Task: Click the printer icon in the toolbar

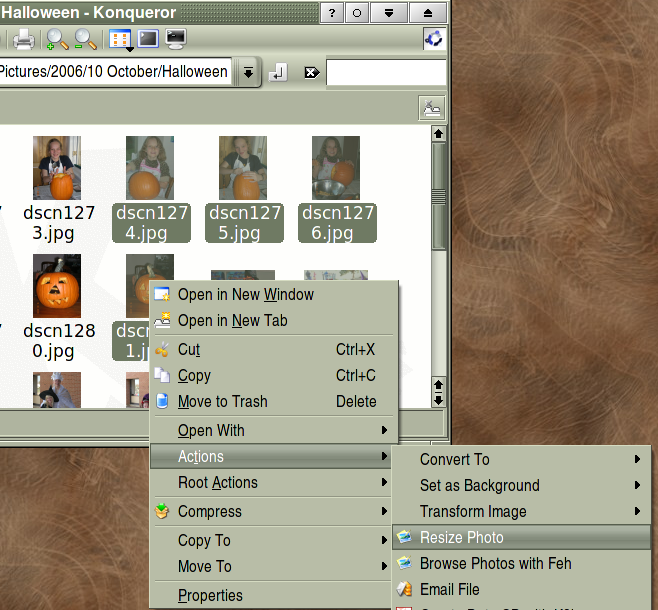Action: (24, 40)
